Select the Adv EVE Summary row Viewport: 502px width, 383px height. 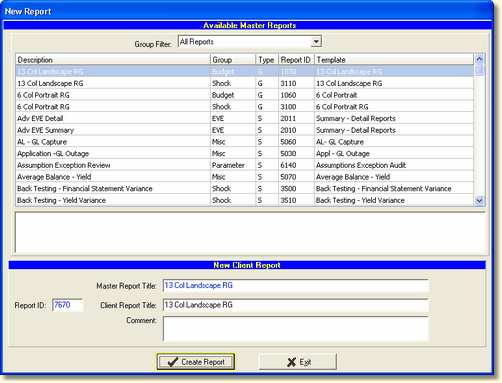pyautogui.click(x=244, y=130)
